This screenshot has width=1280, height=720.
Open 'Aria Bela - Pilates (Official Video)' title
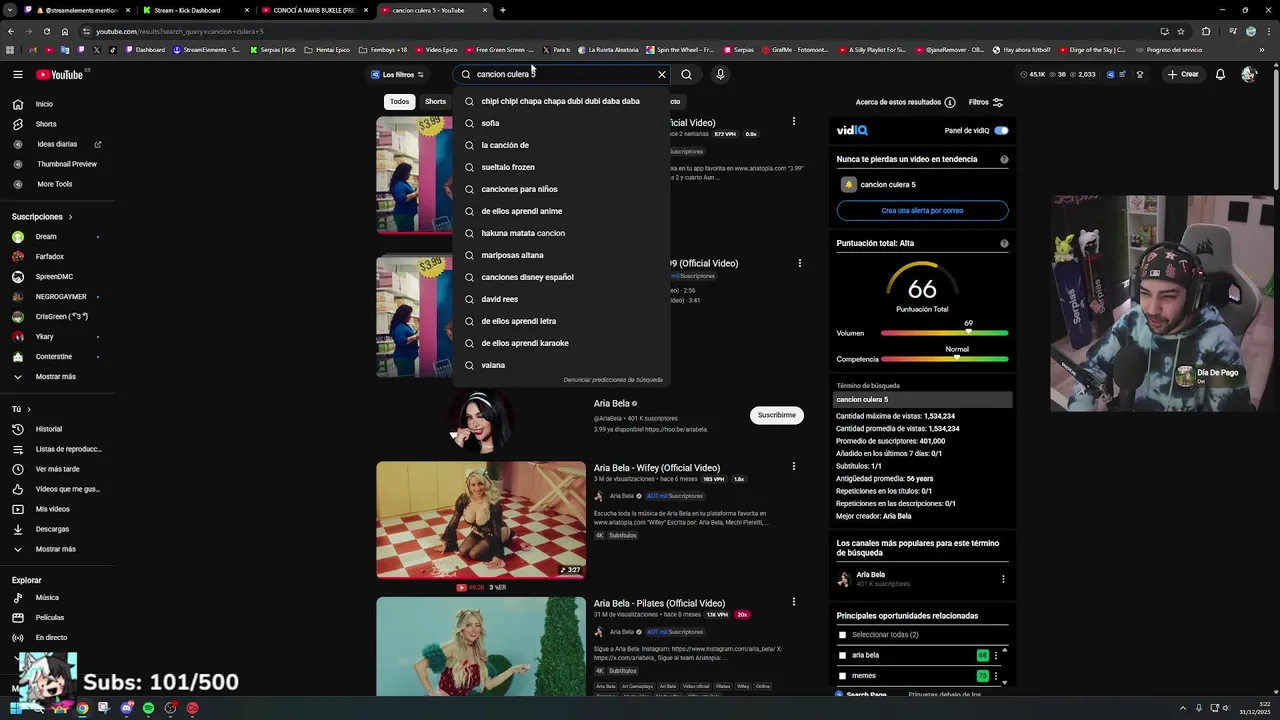(x=659, y=603)
